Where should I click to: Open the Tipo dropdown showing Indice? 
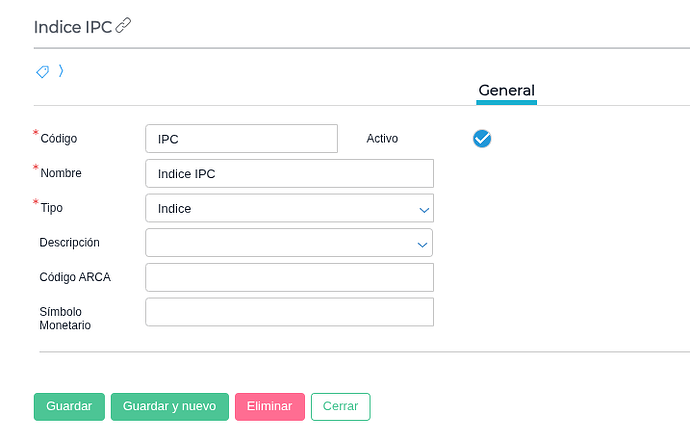click(x=289, y=208)
